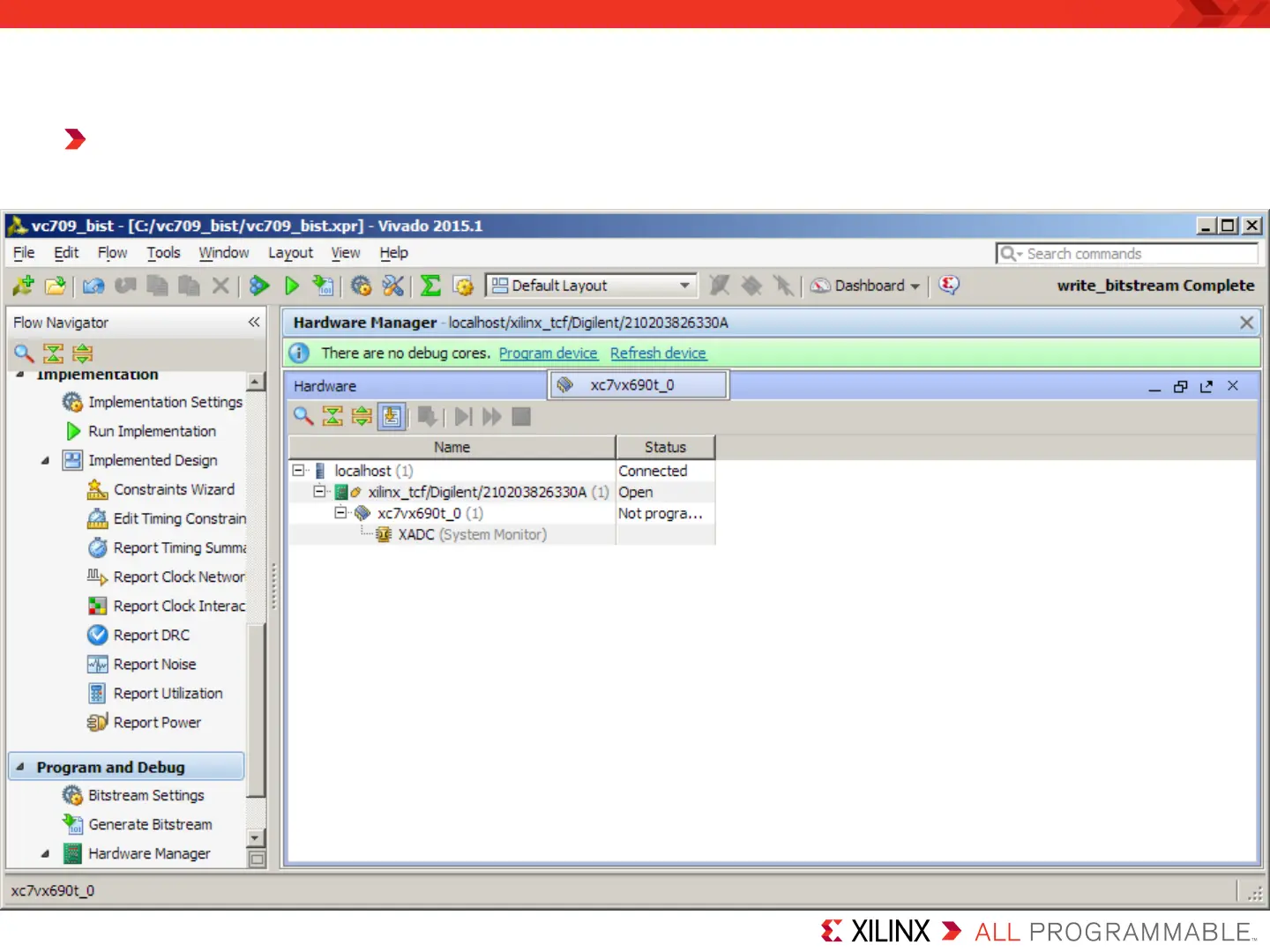Click the New Project toolbar icon
This screenshot has width=1270, height=952.
point(24,286)
